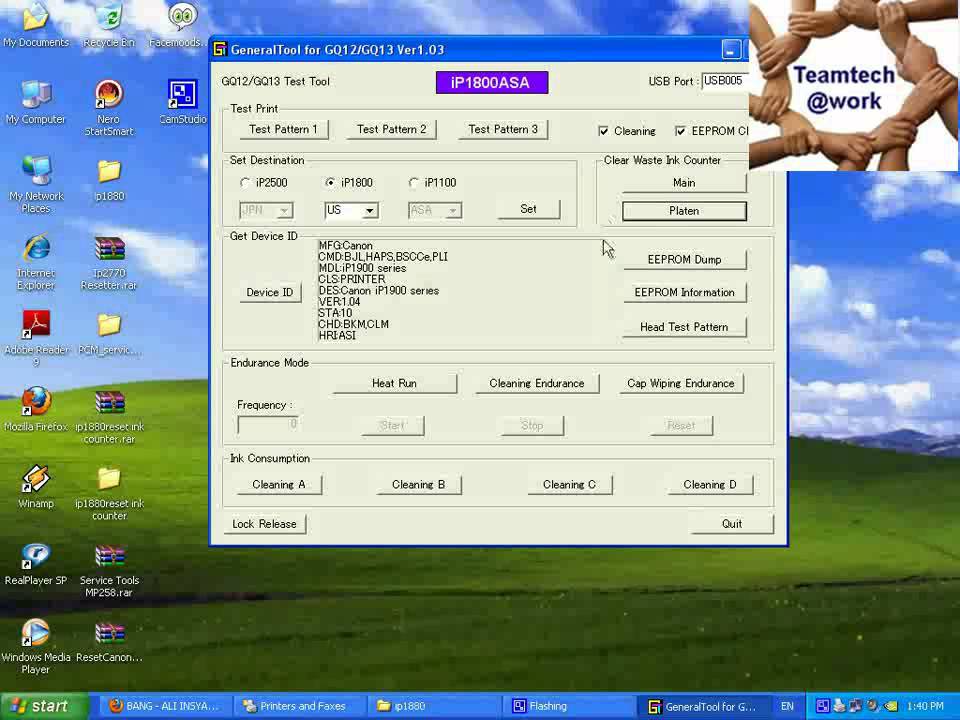Click the Set destination button
The width and height of the screenshot is (960, 720).
pyautogui.click(x=528, y=209)
